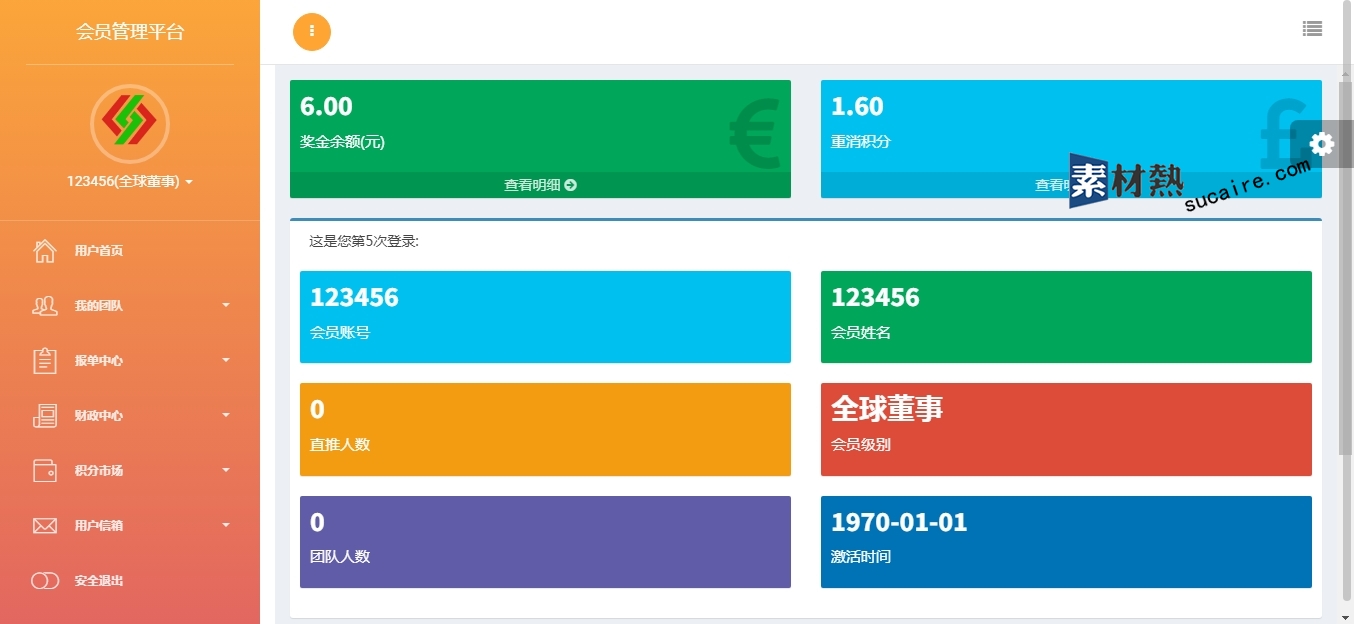Select the 安全退出 menu item
This screenshot has width=1354, height=624.
(x=99, y=581)
